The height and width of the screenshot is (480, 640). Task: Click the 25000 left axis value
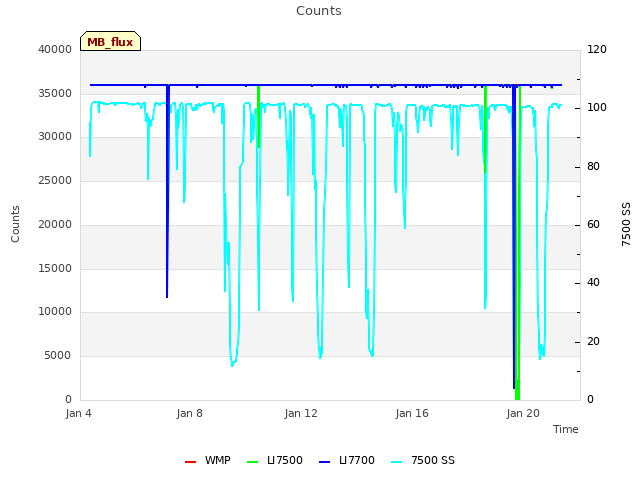point(55,180)
